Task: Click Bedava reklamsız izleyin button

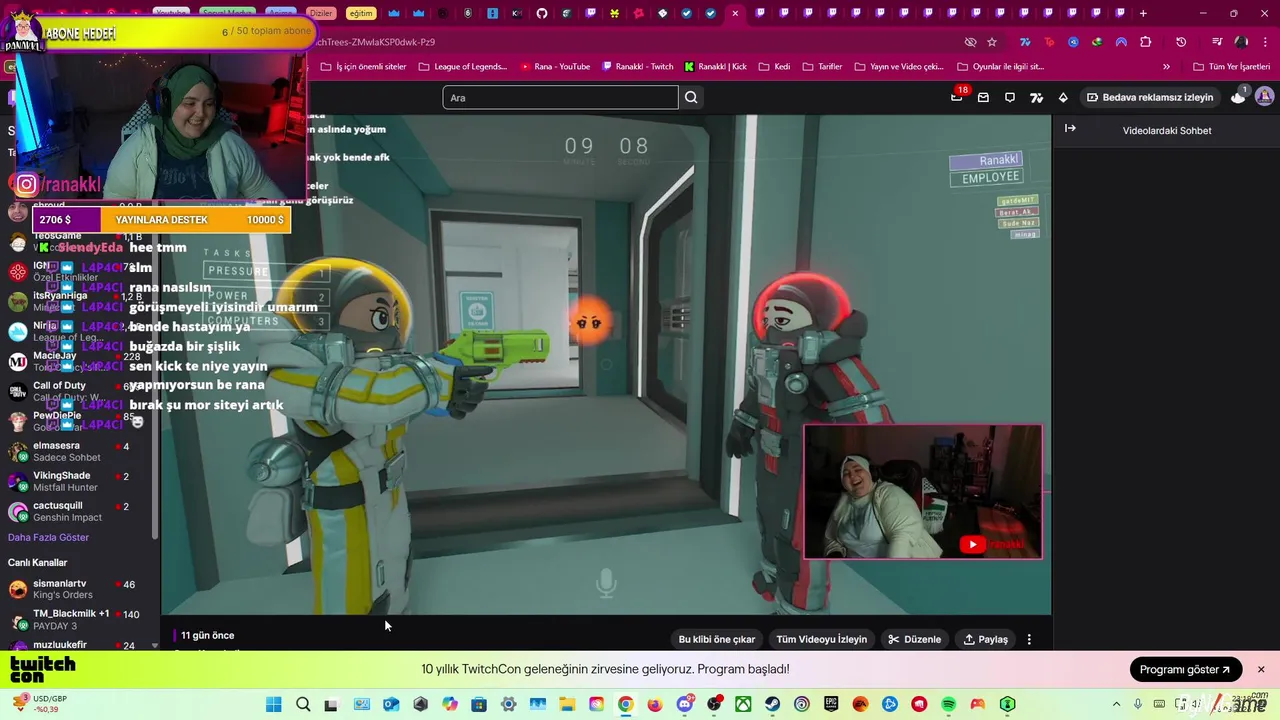Action: pyautogui.click(x=1150, y=97)
